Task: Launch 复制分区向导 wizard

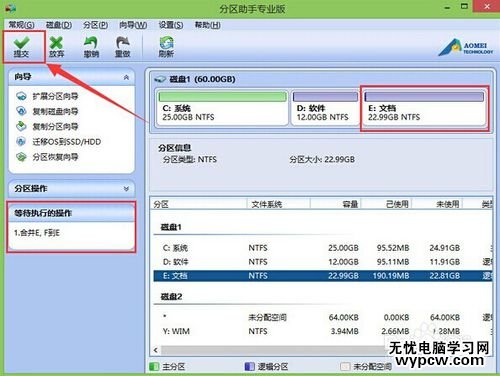Action: (x=55, y=126)
